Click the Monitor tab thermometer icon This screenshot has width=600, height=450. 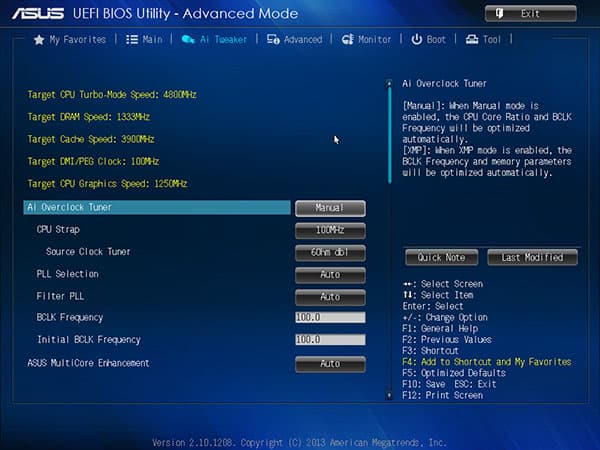pos(347,39)
